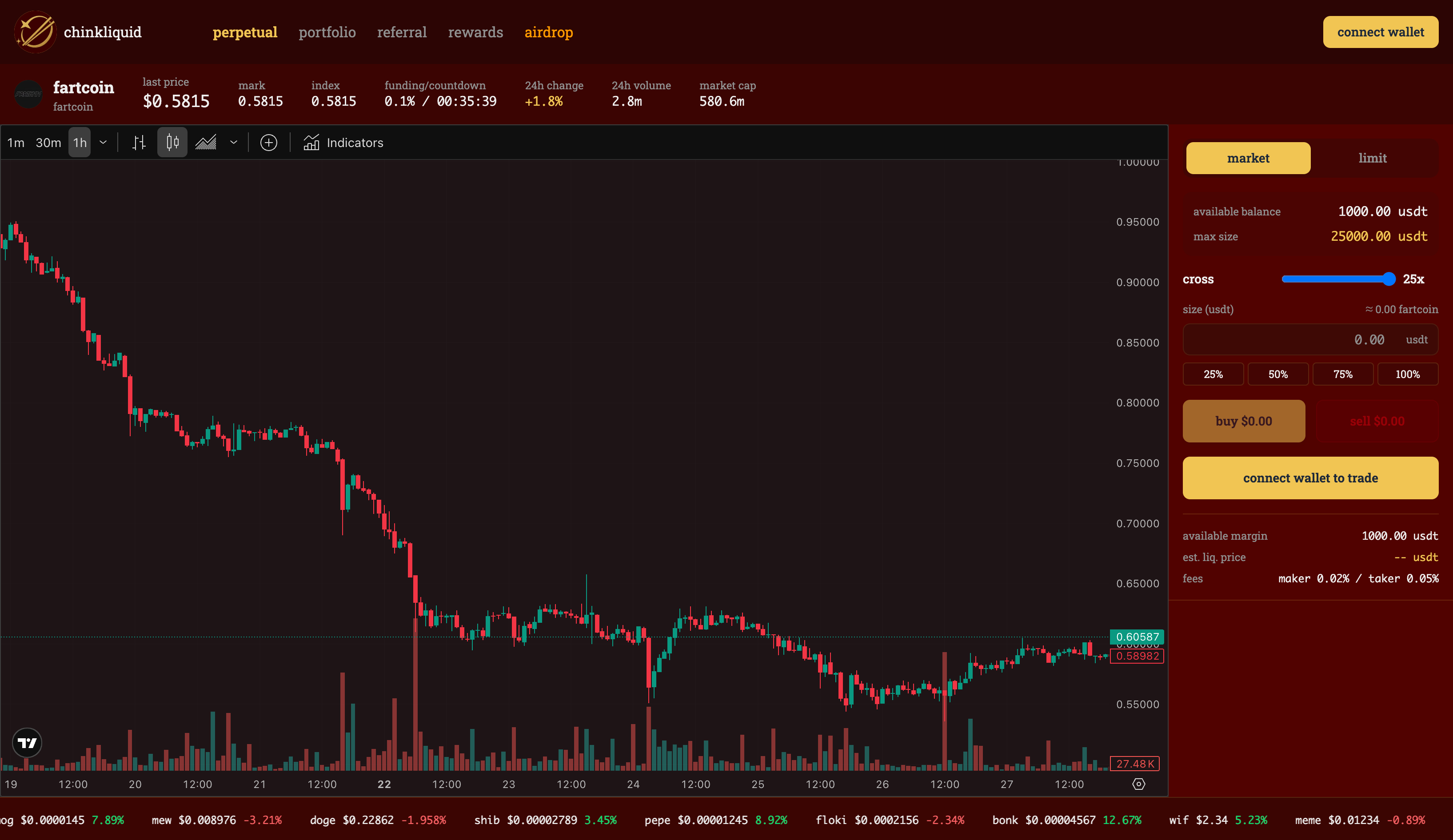1453x840 pixels.
Task: Click the fartcoin token avatar
Action: tap(28, 94)
